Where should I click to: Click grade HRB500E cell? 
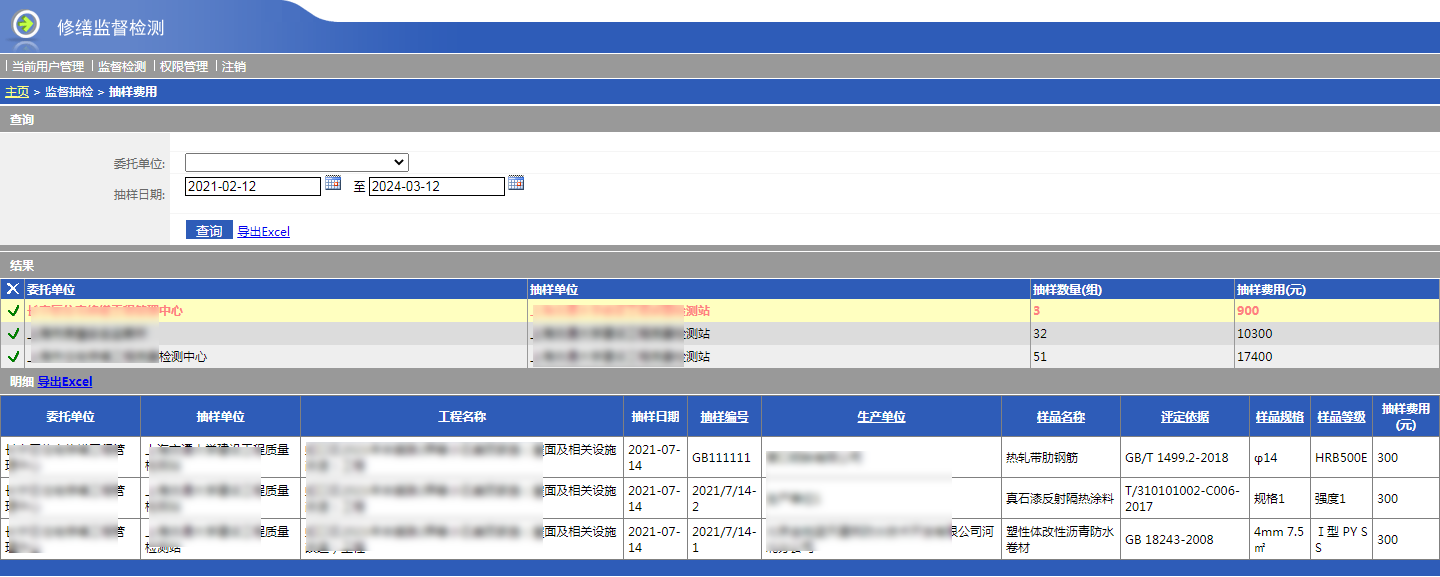(1341, 457)
